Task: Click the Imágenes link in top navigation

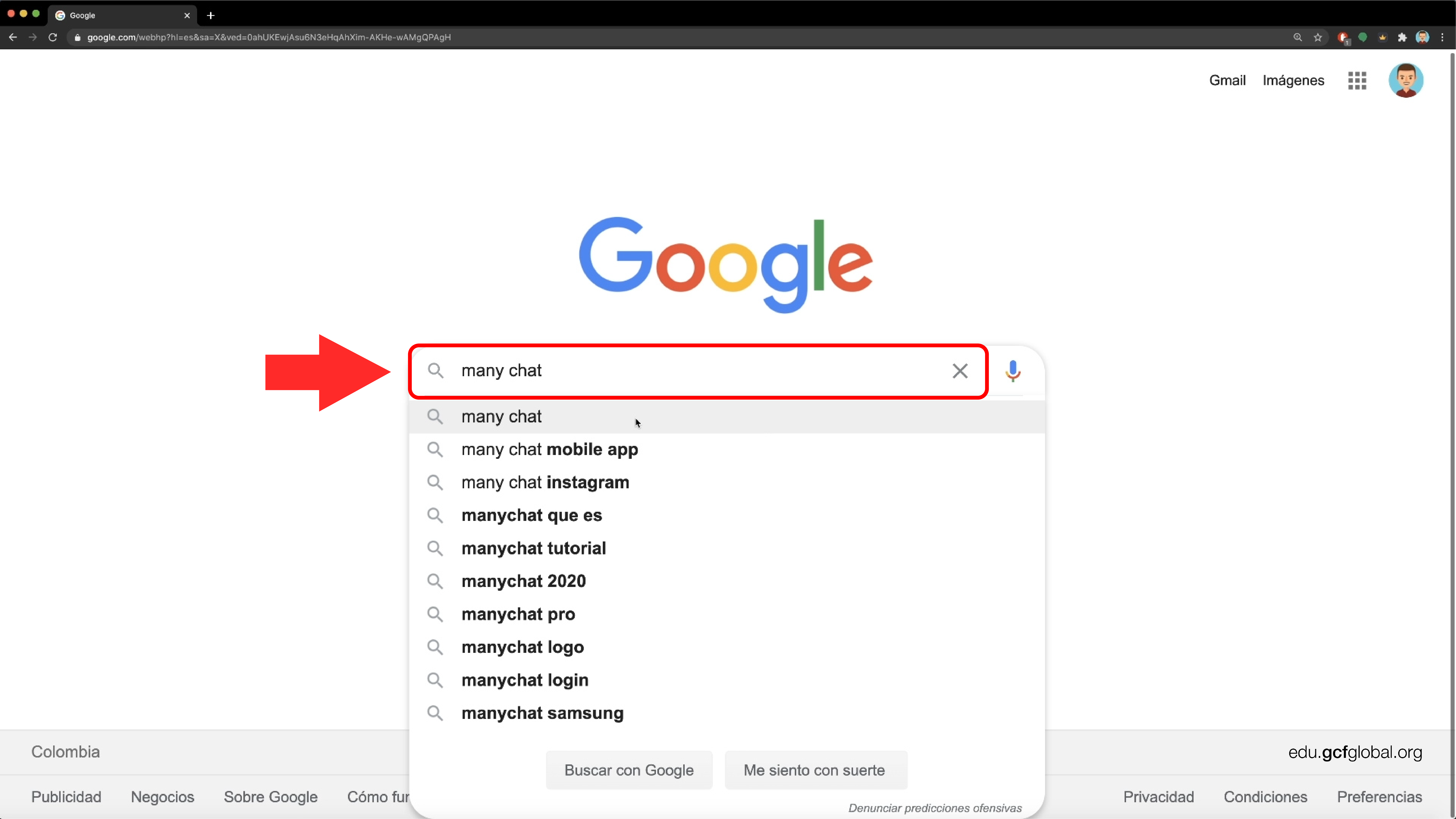Action: [x=1293, y=80]
